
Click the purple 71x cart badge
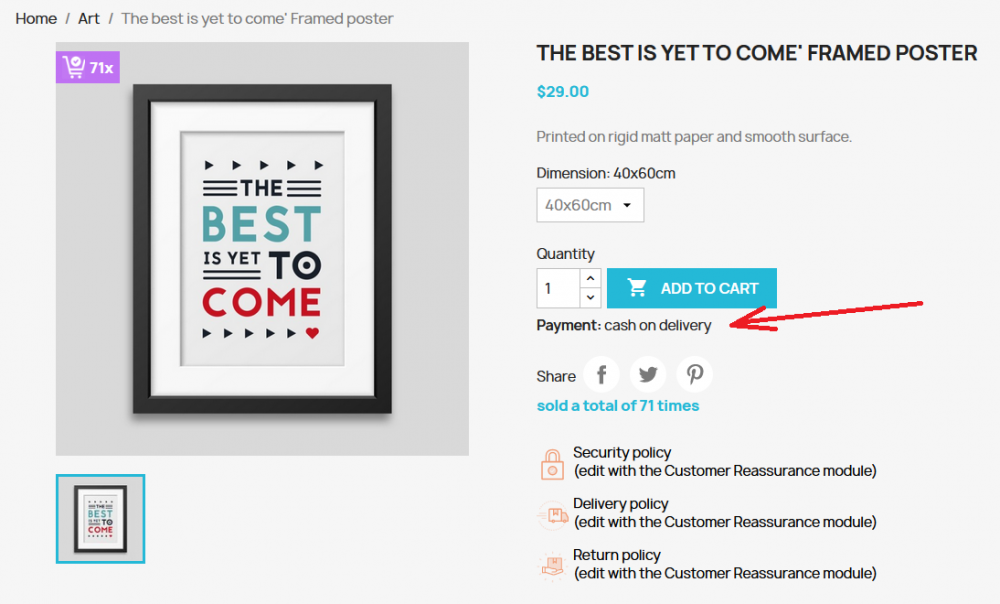click(88, 67)
